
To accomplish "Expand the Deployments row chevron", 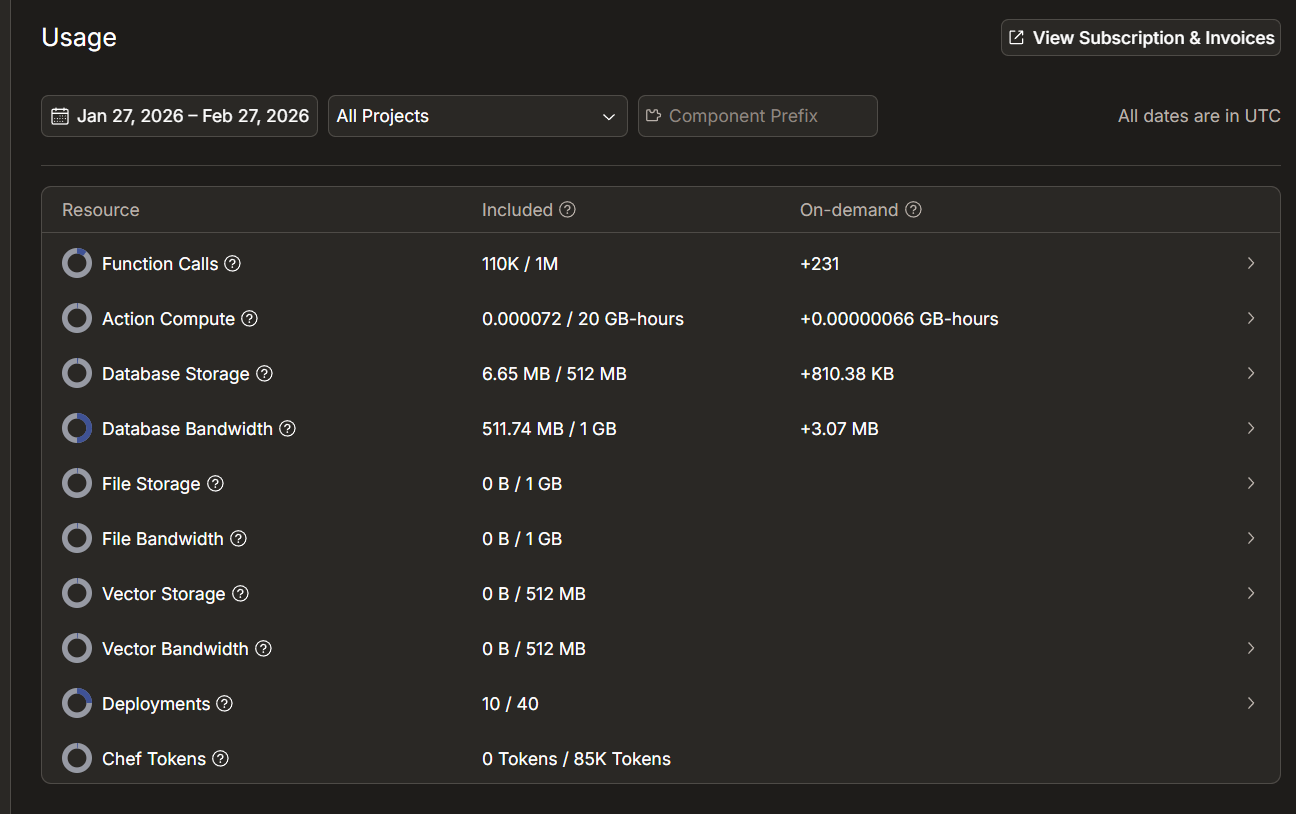I will (1251, 704).
